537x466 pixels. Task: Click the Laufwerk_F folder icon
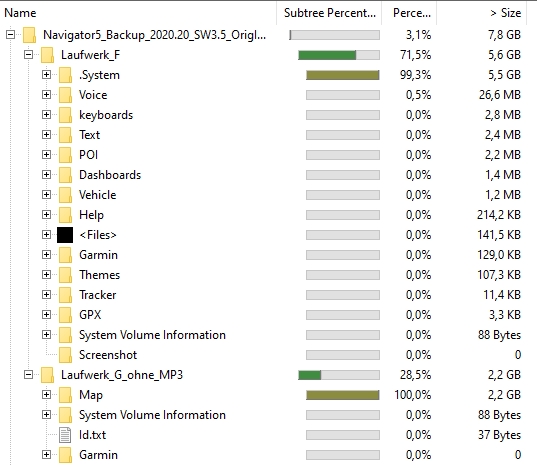coord(47,55)
